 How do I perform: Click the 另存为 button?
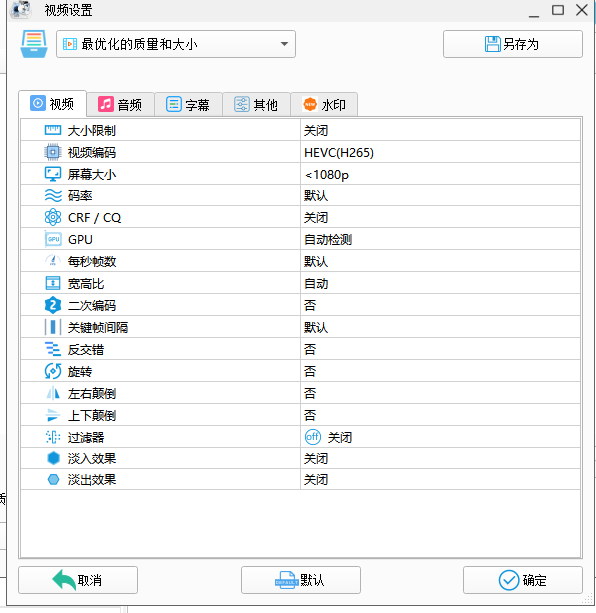(513, 44)
